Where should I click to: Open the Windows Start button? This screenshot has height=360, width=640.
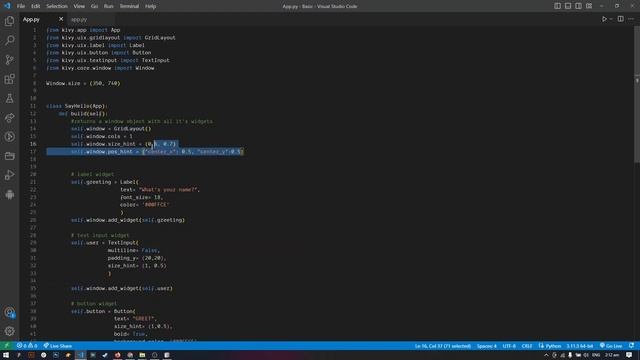click(6, 355)
